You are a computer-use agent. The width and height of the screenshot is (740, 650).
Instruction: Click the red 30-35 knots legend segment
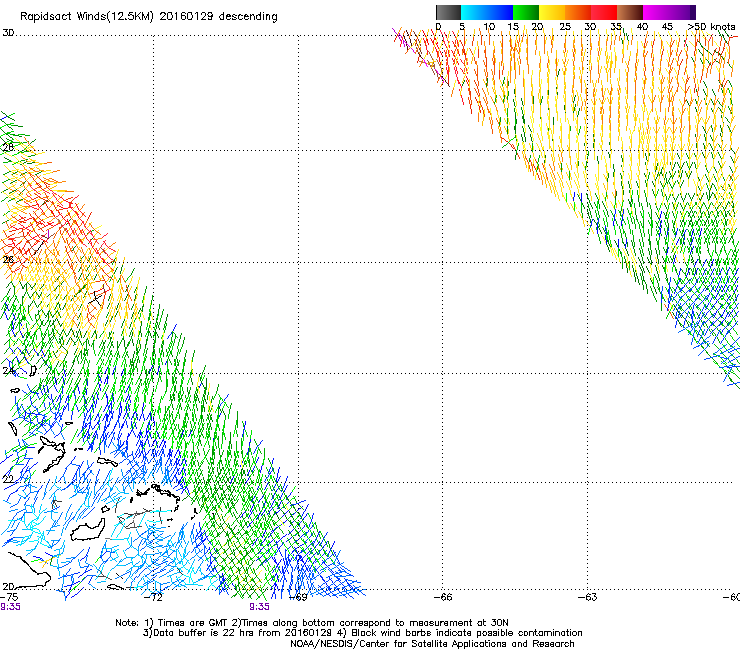[604, 12]
